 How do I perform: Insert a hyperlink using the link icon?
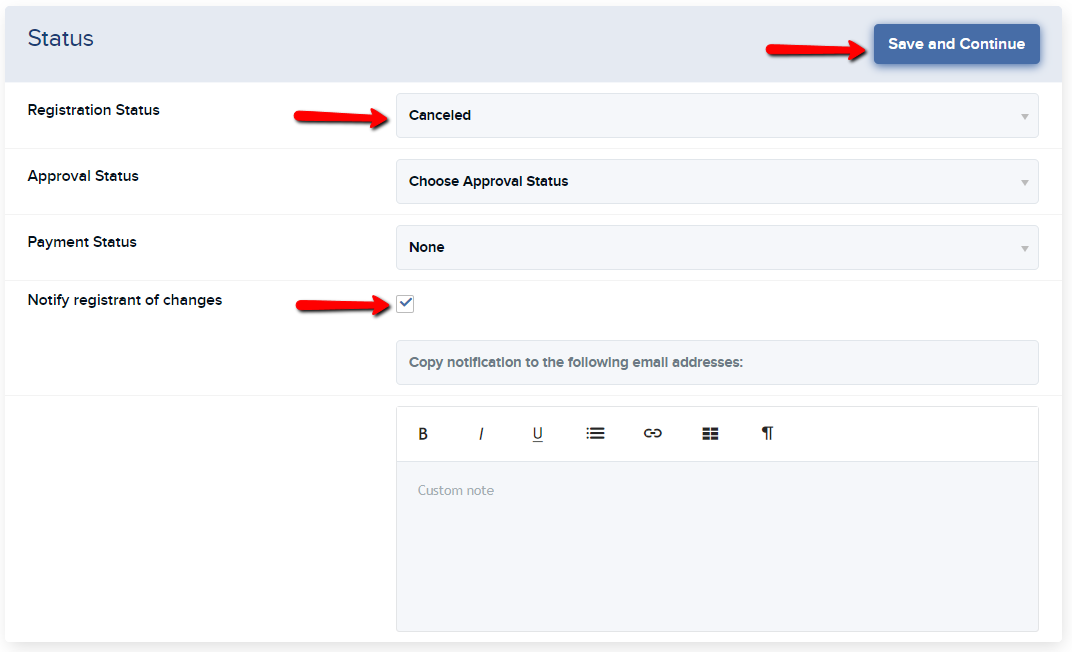pyautogui.click(x=653, y=433)
